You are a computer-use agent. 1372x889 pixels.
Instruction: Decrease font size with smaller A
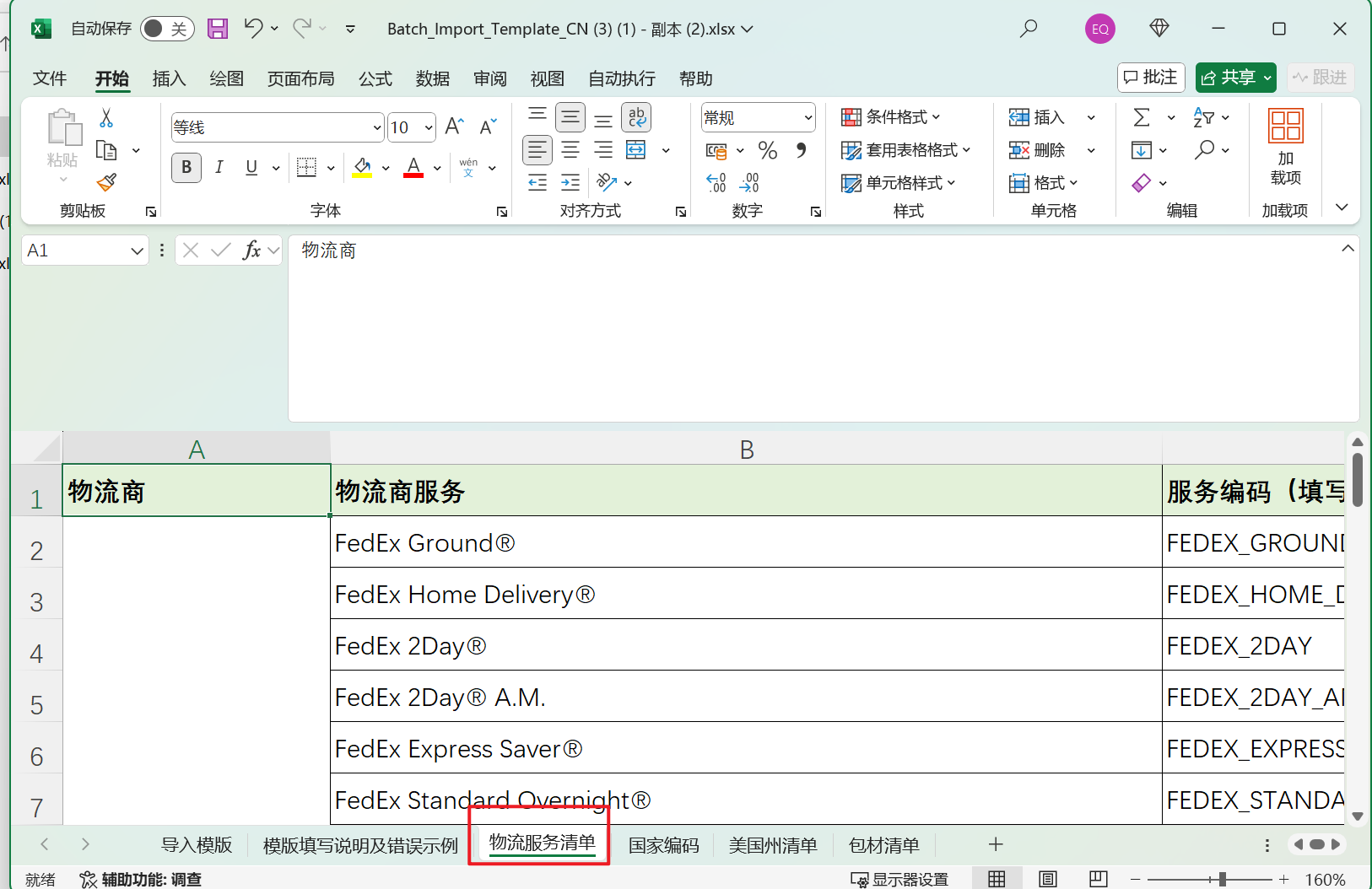488,127
